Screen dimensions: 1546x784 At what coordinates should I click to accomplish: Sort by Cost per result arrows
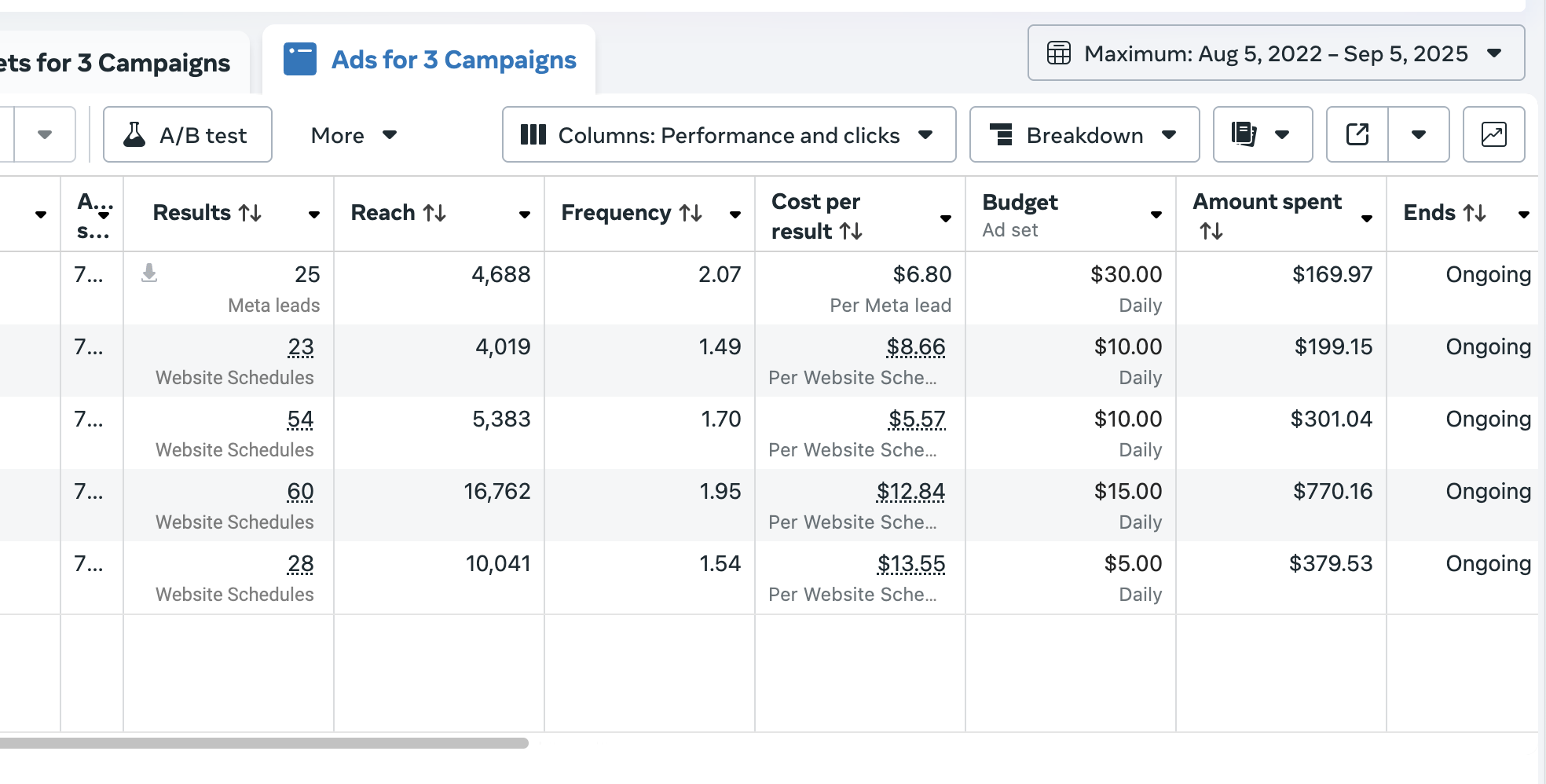pyautogui.click(x=851, y=232)
